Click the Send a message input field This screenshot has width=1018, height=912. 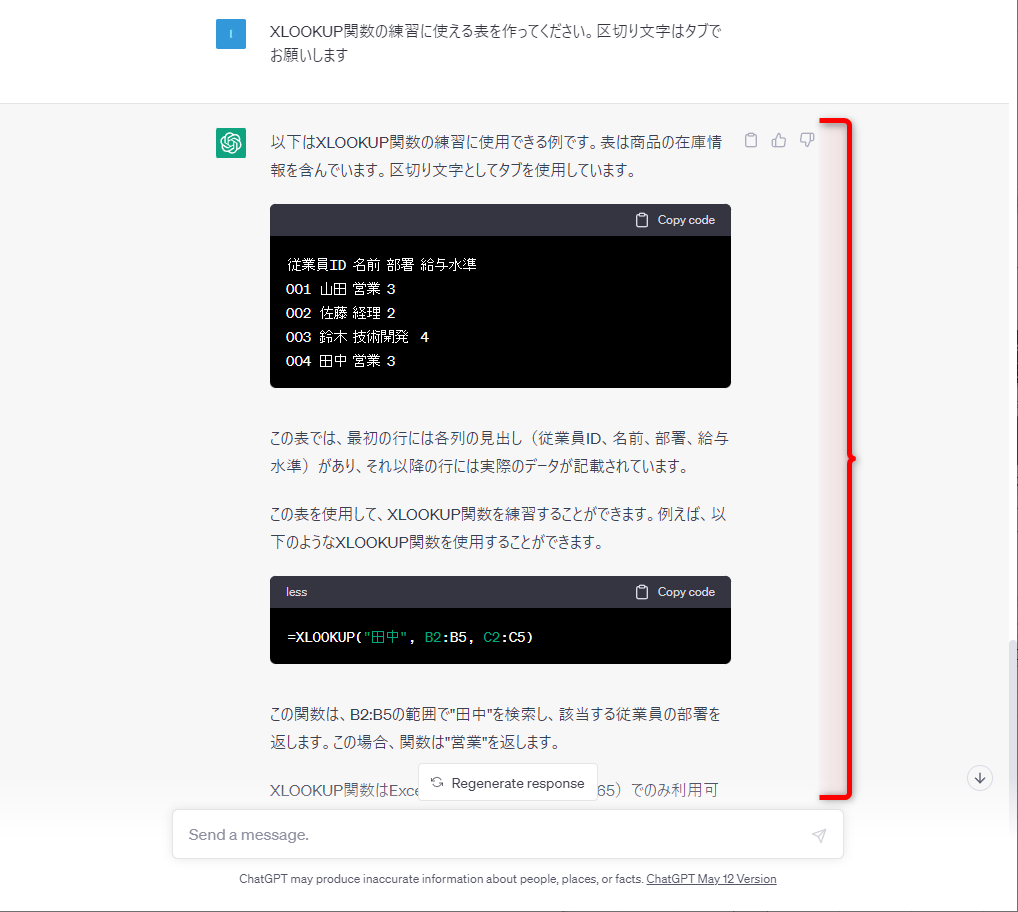[x=450, y=834]
